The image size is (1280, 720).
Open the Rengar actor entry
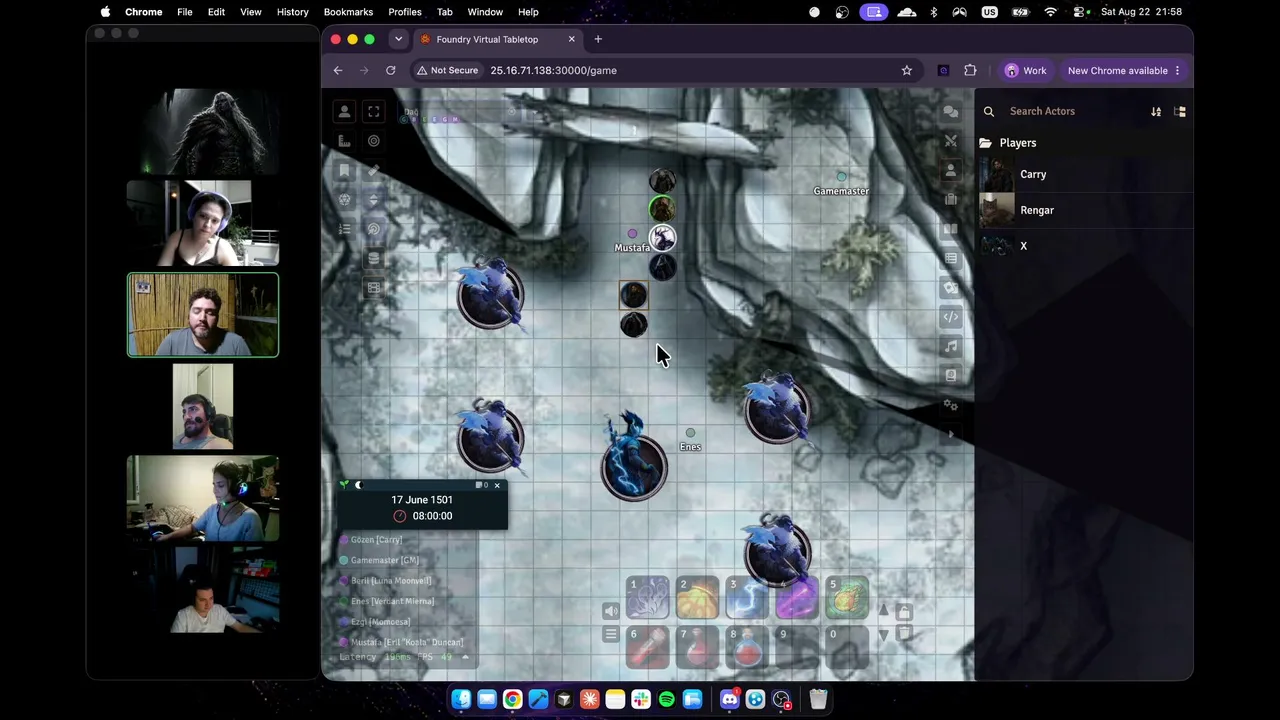[1084, 210]
